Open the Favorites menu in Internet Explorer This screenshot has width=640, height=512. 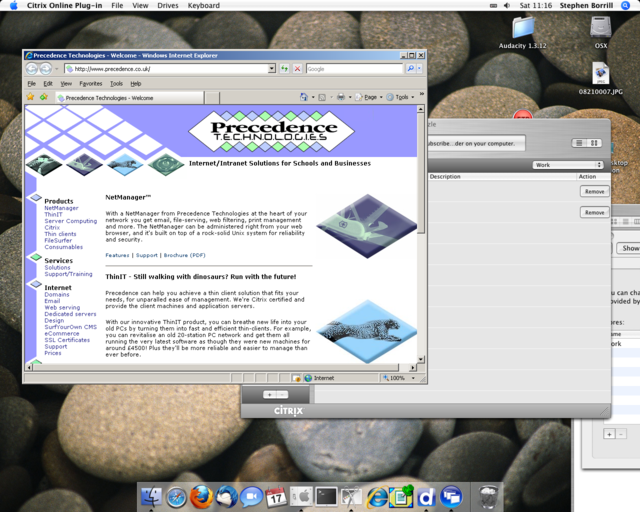(x=90, y=84)
